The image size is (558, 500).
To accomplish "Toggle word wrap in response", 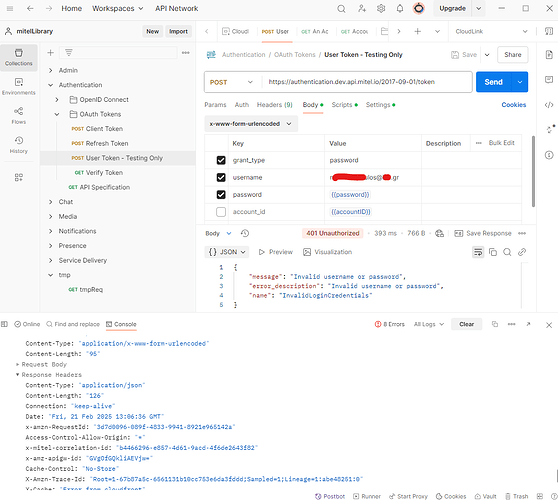I will pos(478,252).
